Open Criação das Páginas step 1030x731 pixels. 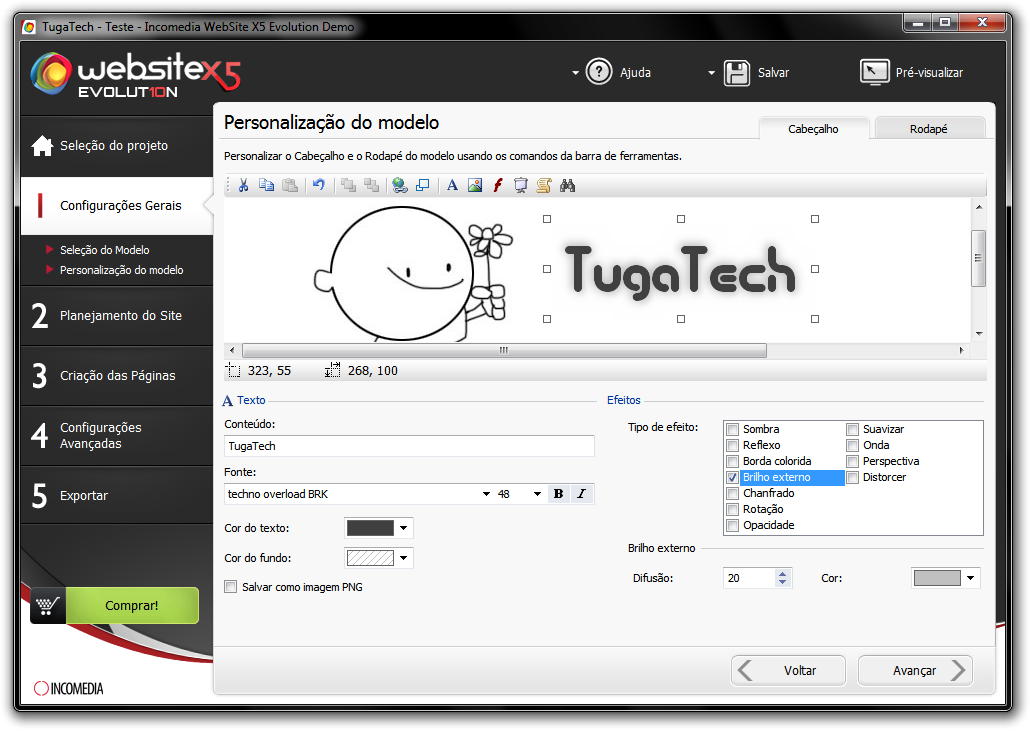coord(117,376)
